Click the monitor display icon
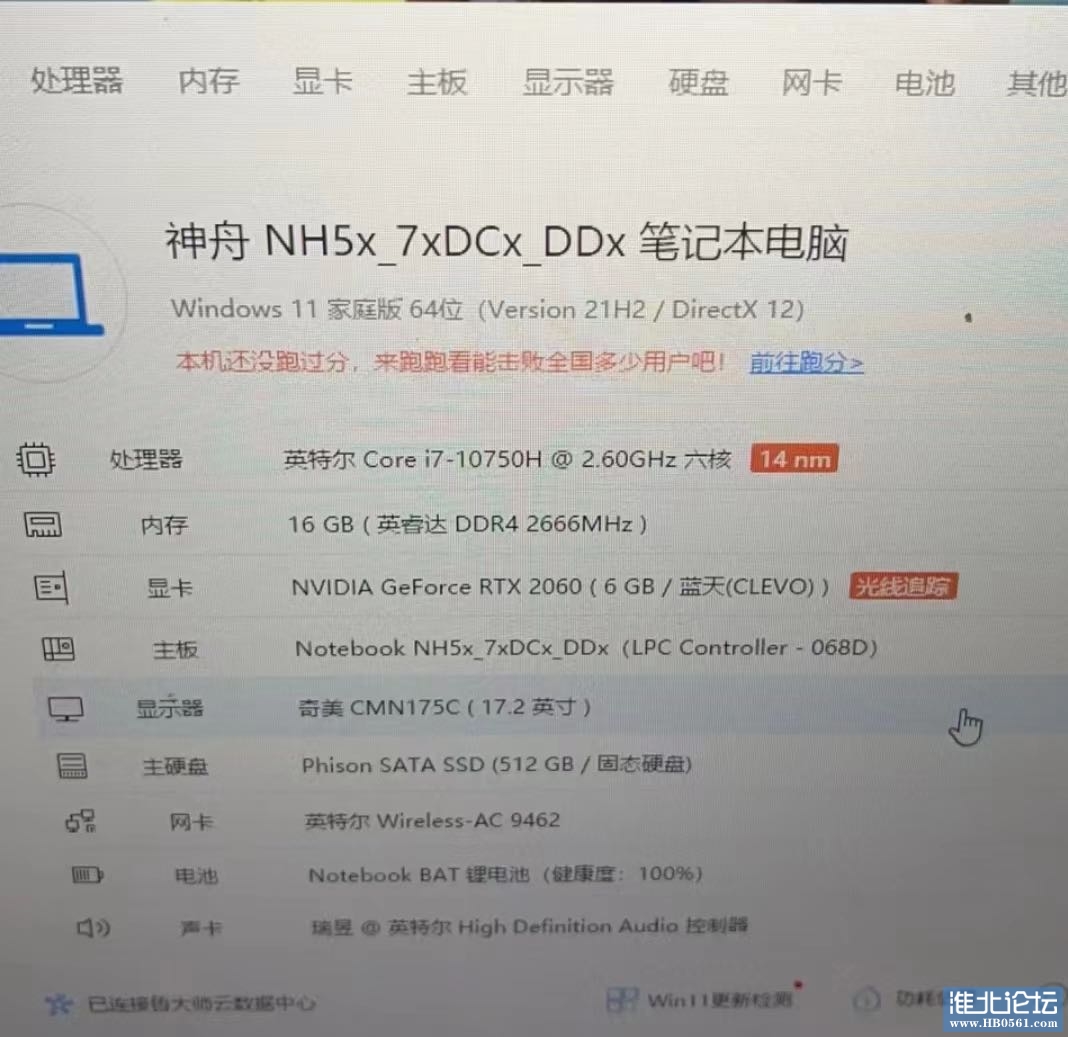Screen dimensions: 1068x1037 (66, 709)
